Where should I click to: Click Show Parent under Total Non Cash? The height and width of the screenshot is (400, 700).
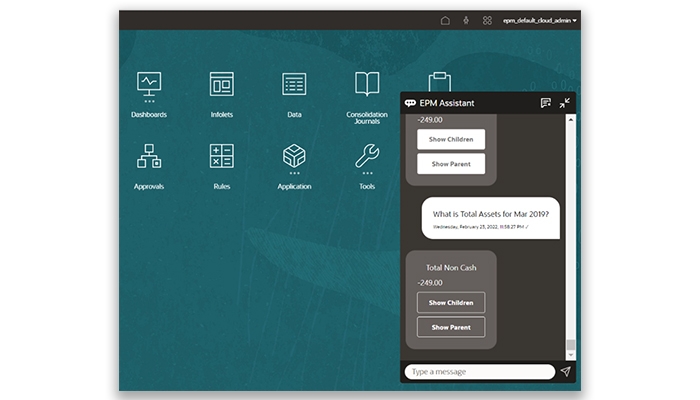[451, 327]
